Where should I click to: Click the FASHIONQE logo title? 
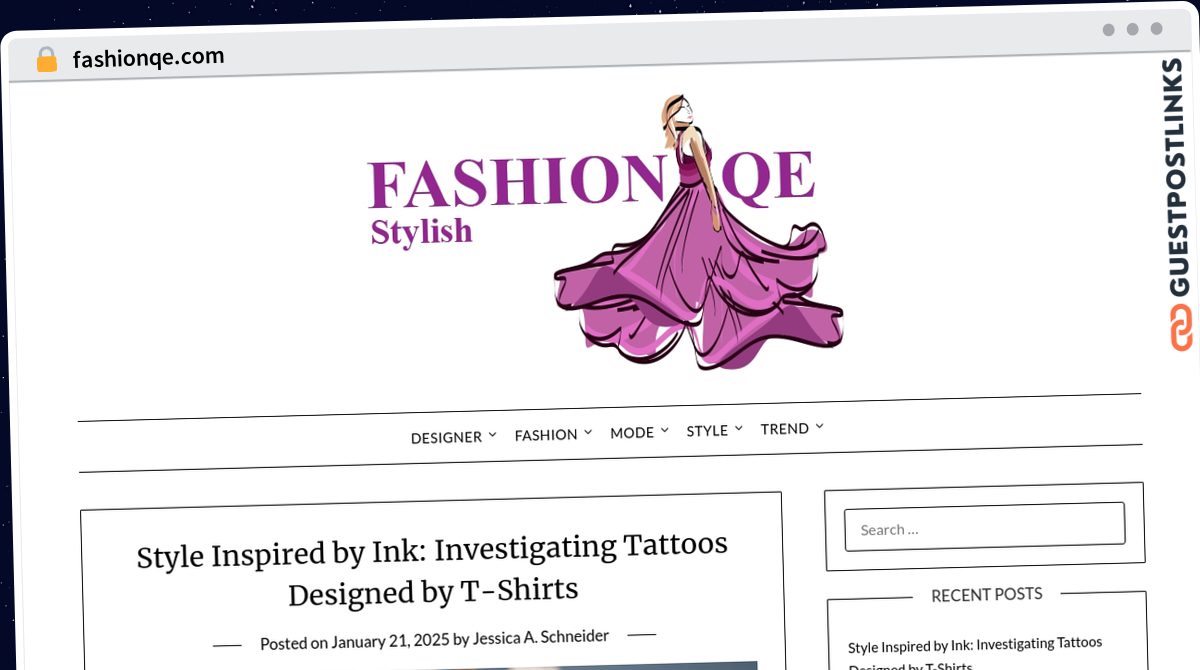(x=592, y=180)
